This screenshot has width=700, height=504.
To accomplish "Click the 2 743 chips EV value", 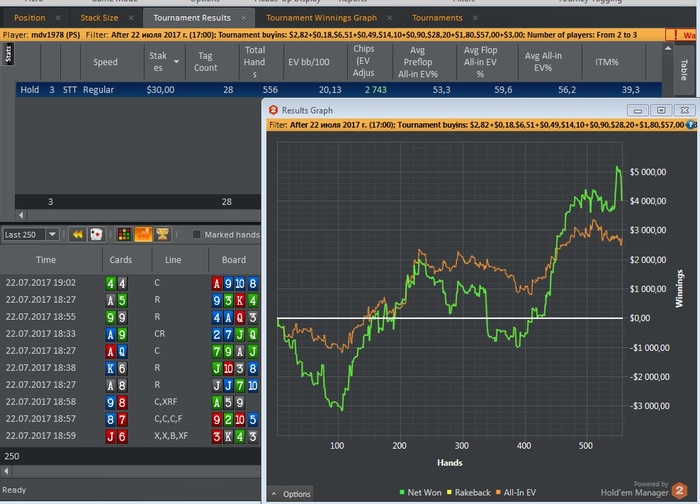I will (375, 90).
